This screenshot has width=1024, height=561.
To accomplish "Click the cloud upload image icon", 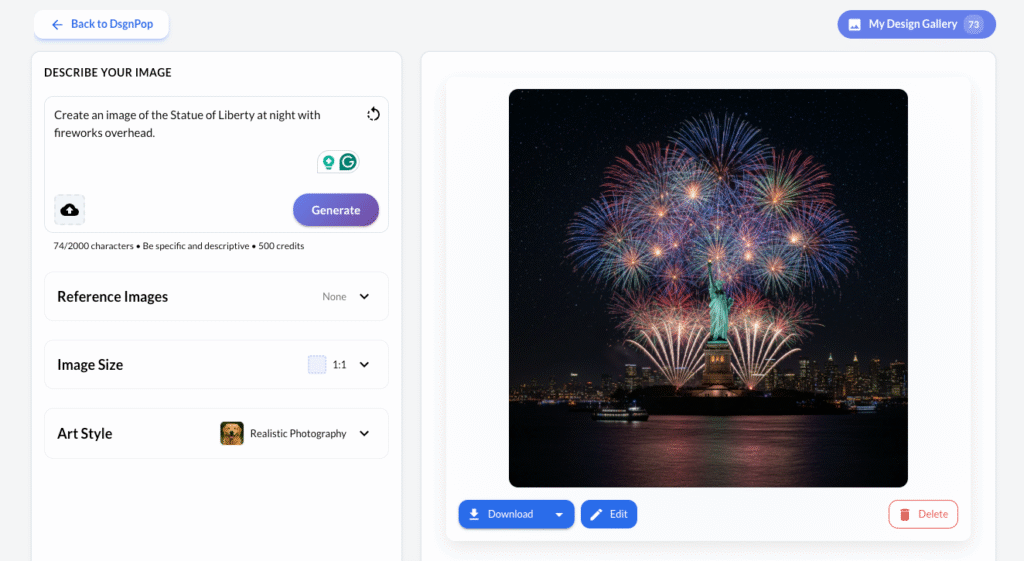I will [x=70, y=210].
